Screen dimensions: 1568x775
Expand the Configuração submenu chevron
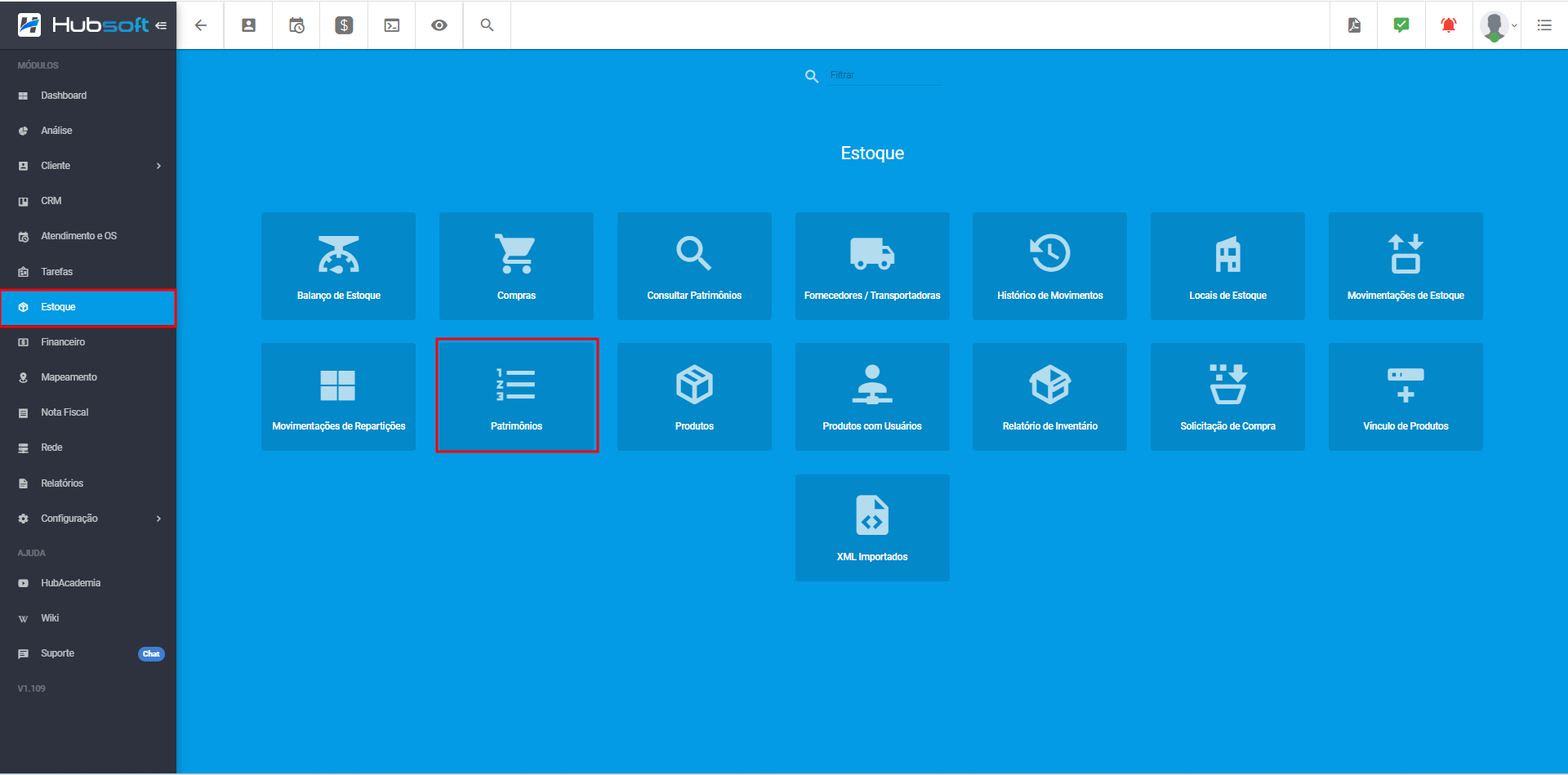point(158,519)
